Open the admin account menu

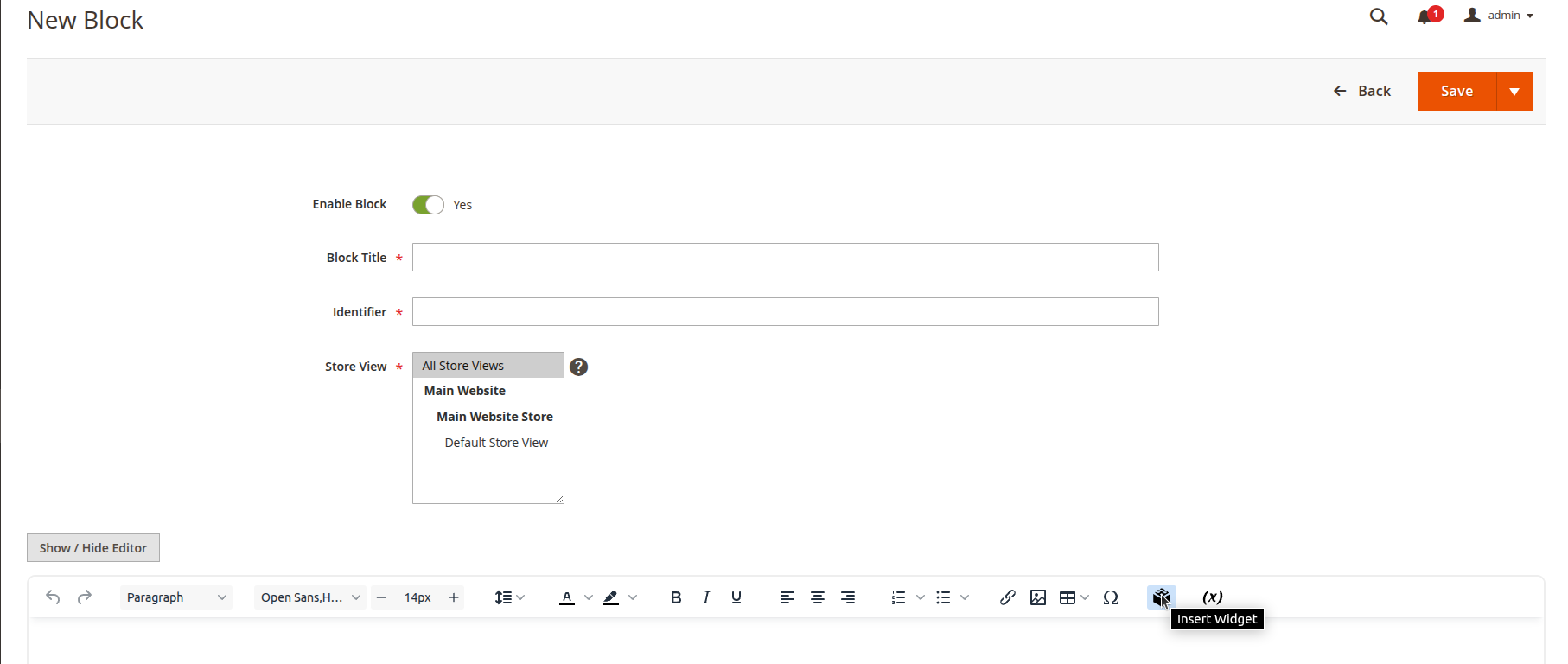1500,16
